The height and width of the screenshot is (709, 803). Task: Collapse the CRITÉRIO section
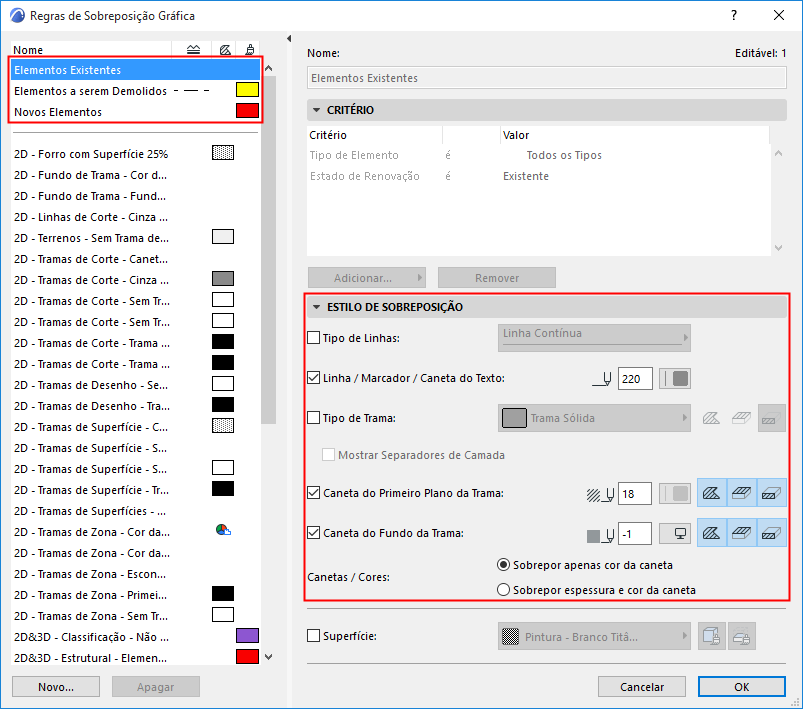pos(316,110)
